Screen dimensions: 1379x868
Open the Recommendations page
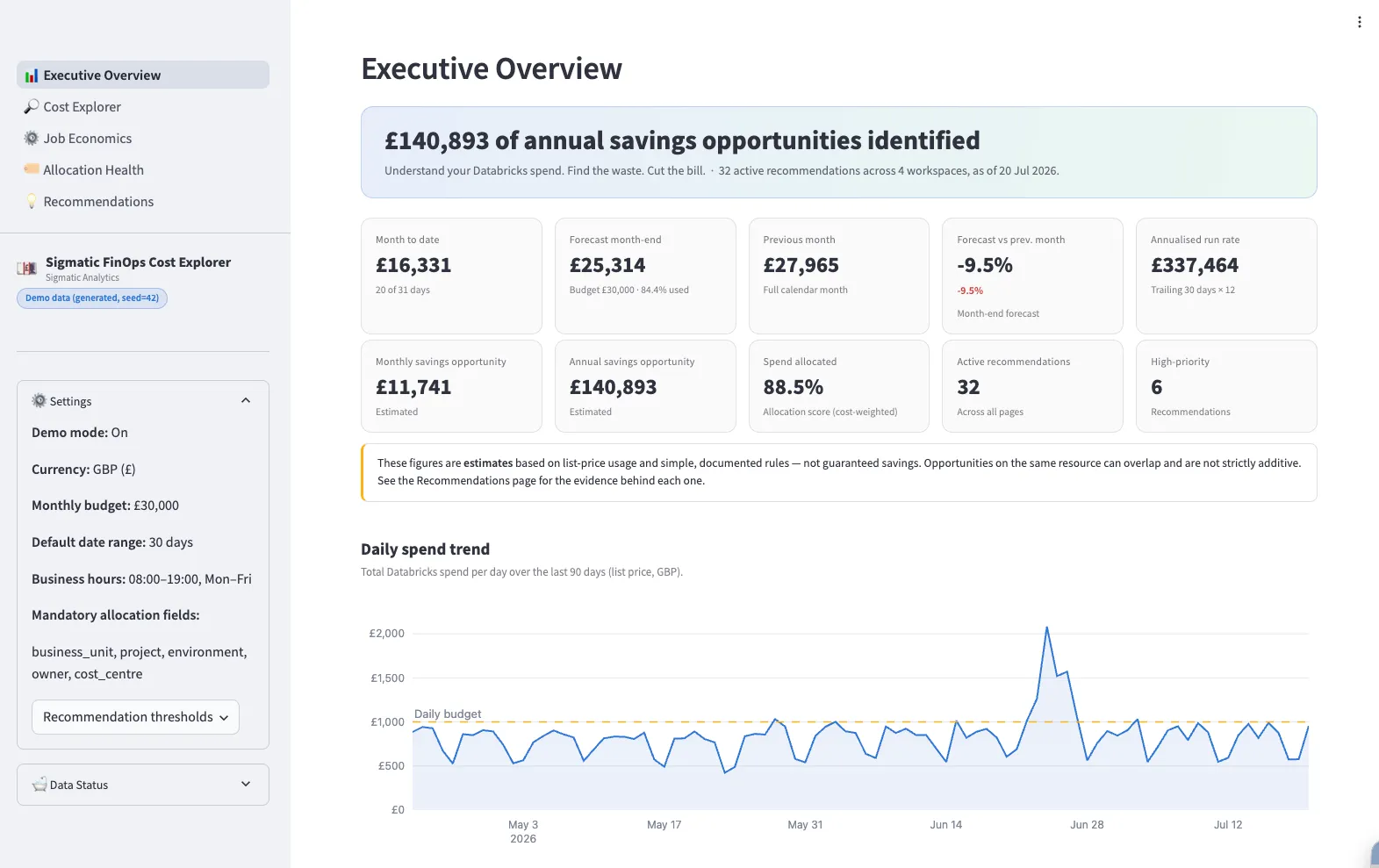[x=143, y=202]
